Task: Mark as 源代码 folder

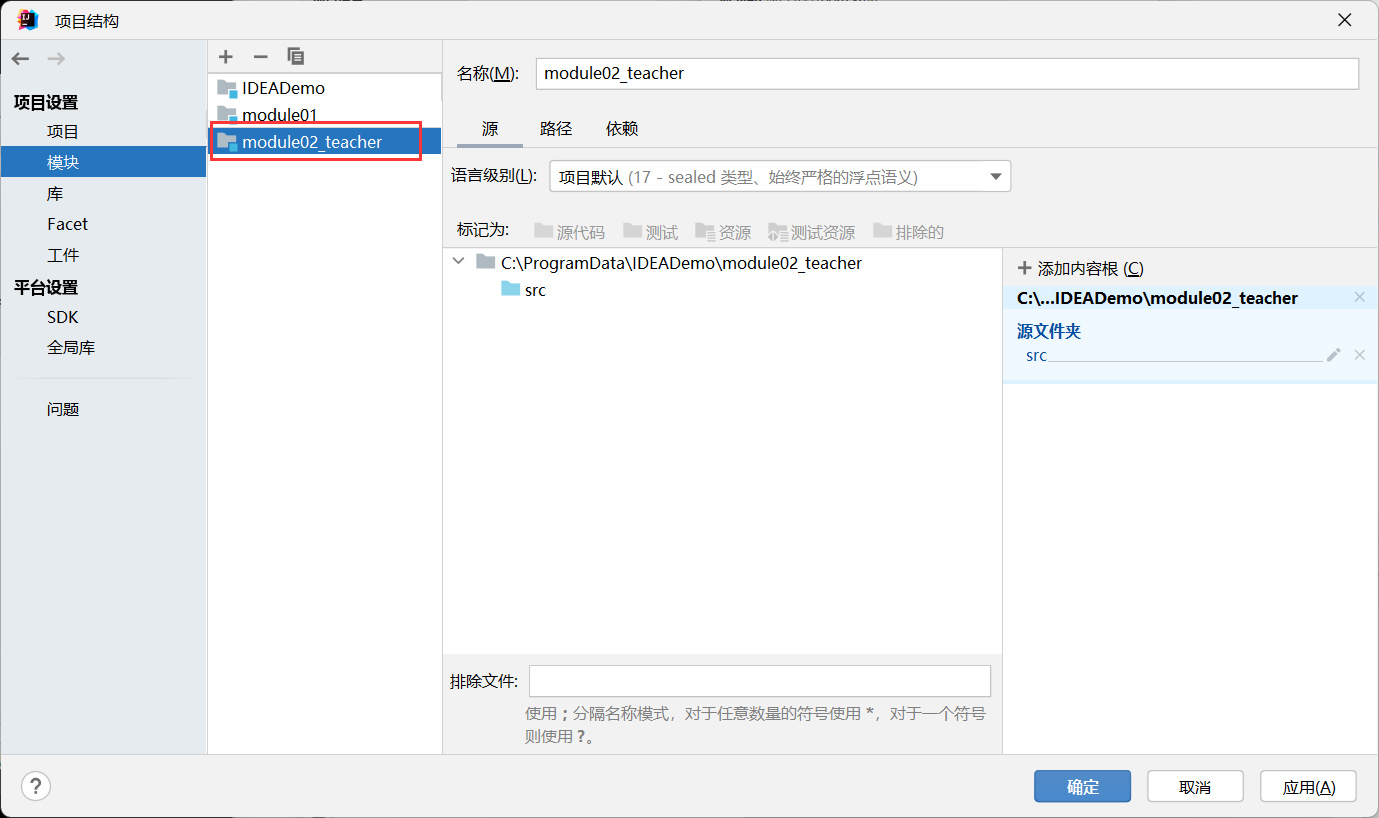Action: point(569,232)
